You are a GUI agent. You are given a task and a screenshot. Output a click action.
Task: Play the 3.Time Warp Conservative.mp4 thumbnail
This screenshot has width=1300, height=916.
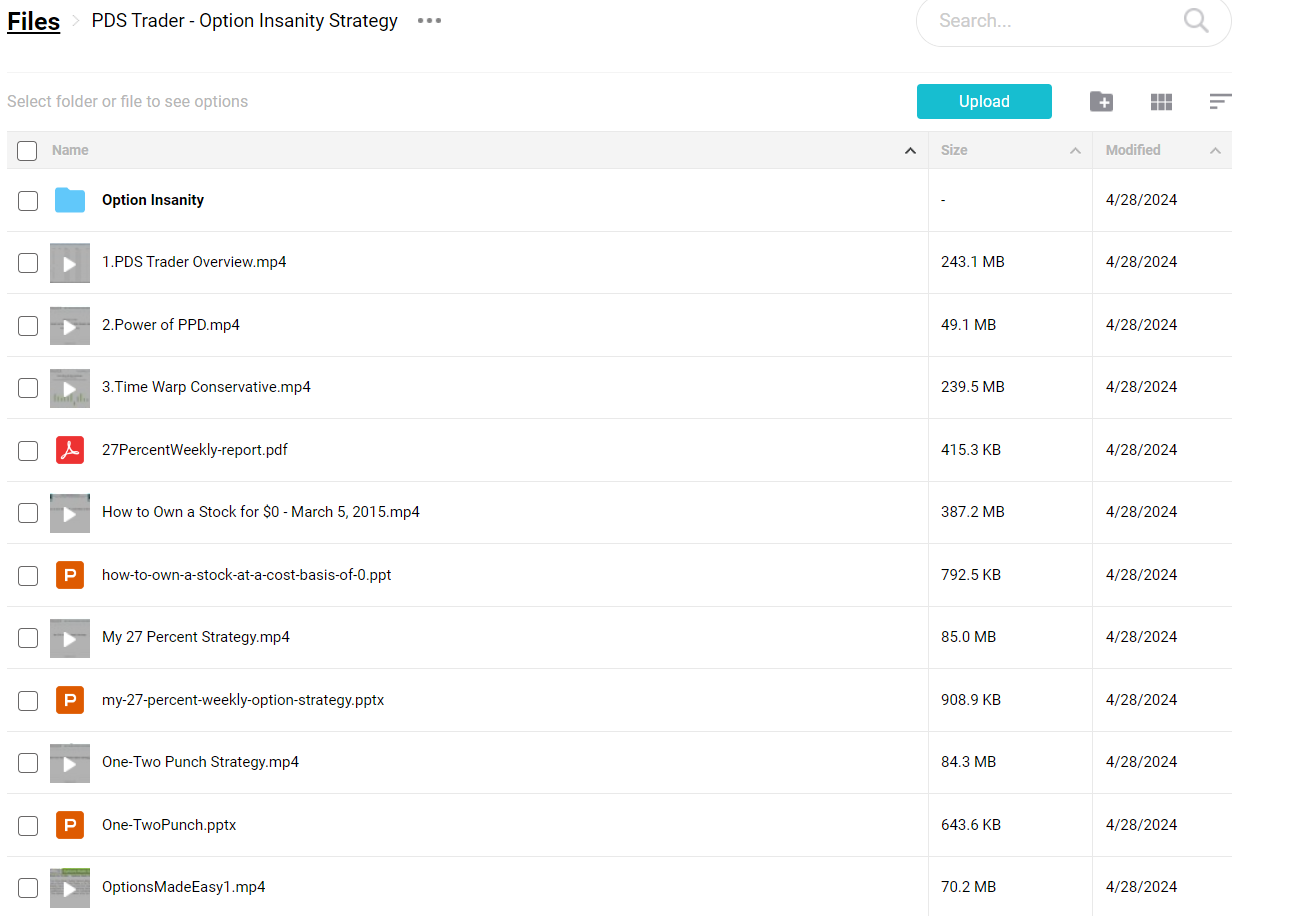tap(70, 388)
